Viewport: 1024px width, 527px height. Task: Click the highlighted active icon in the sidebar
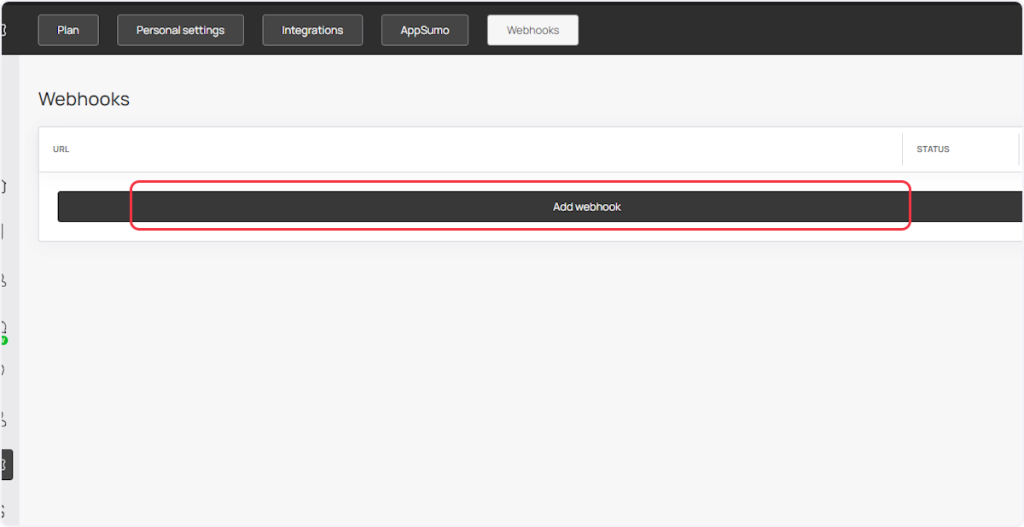[6, 464]
